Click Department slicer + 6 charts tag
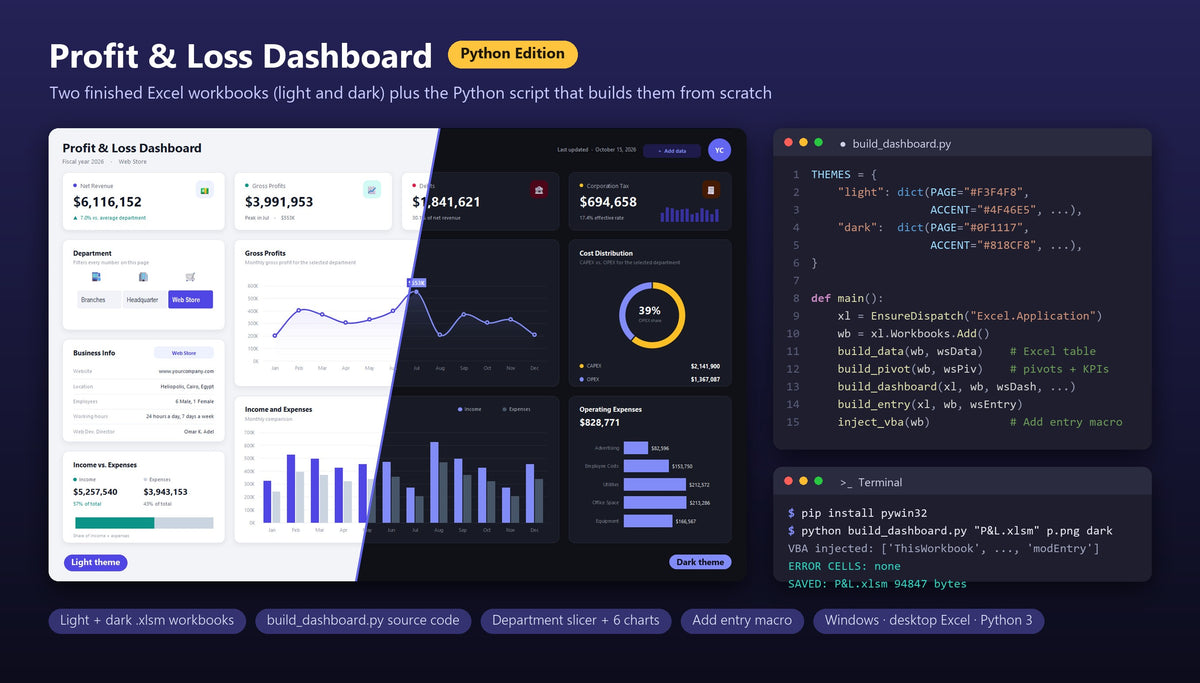The width and height of the screenshot is (1200, 683). click(576, 620)
